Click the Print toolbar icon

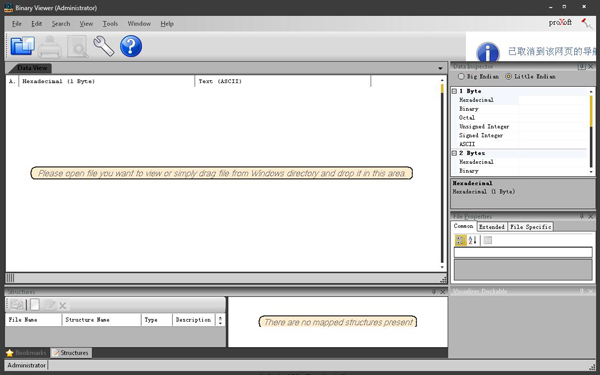[x=50, y=47]
